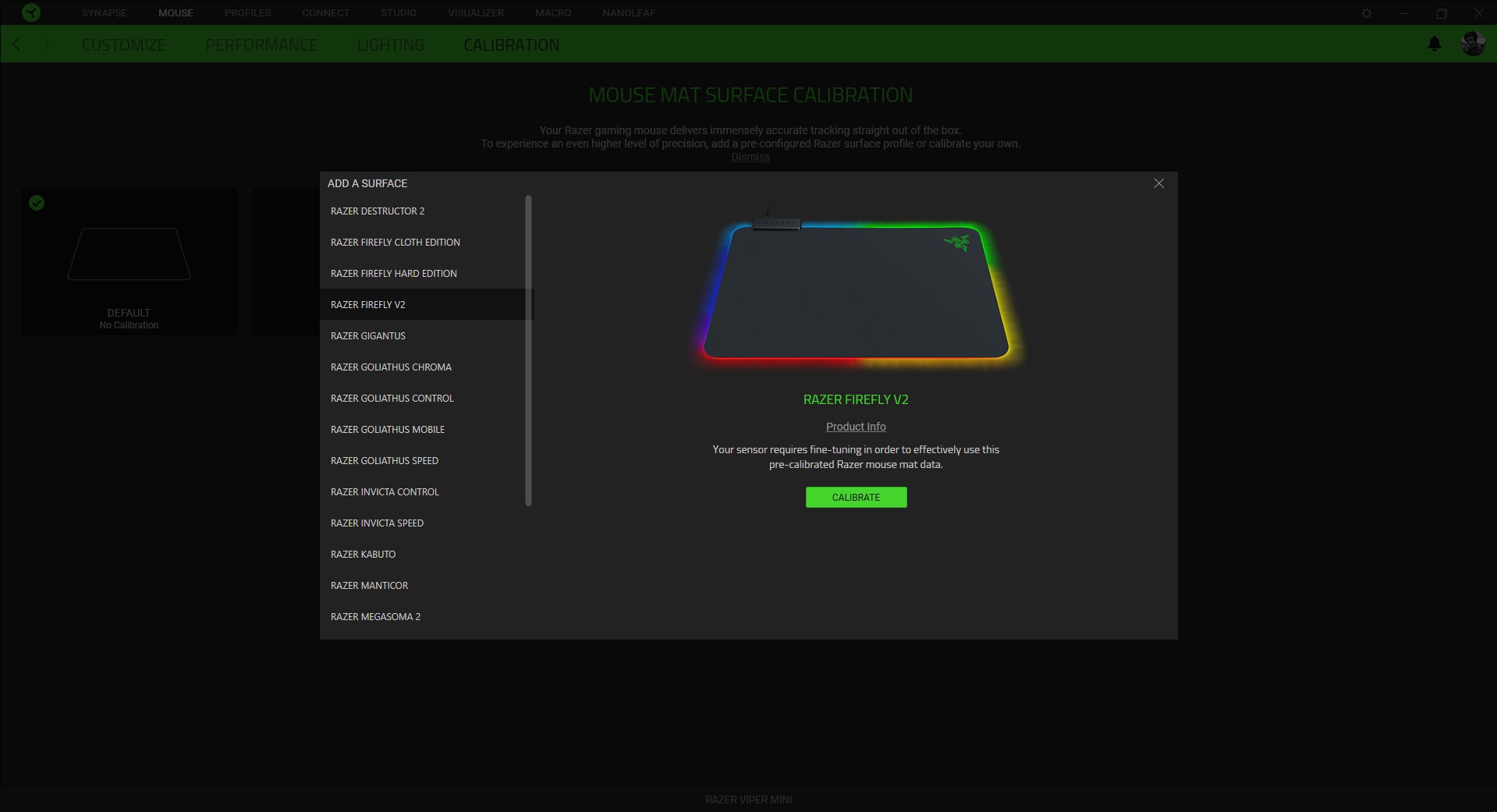Pick Razer Manticor surface
Screen dimensions: 1497x812
point(423,586)
